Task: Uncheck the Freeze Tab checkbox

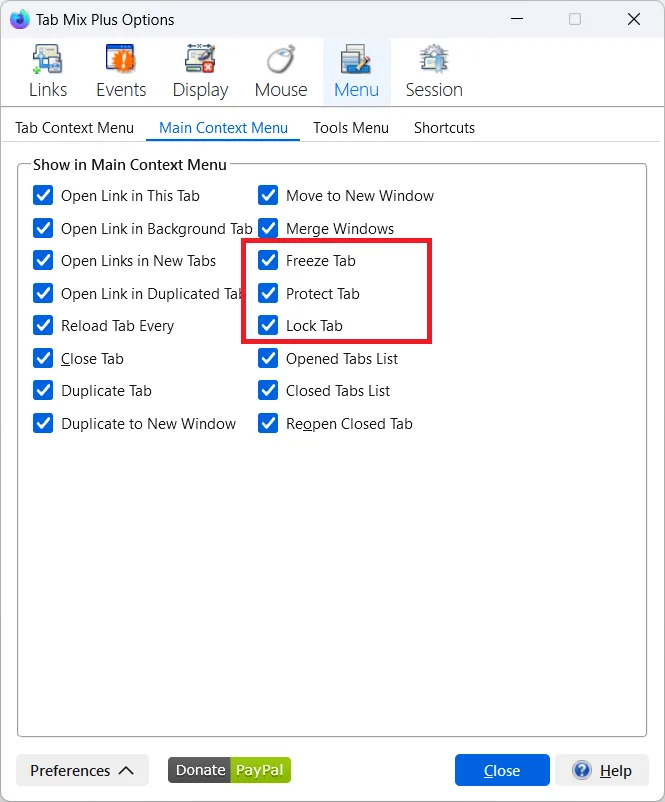Action: coord(268,261)
